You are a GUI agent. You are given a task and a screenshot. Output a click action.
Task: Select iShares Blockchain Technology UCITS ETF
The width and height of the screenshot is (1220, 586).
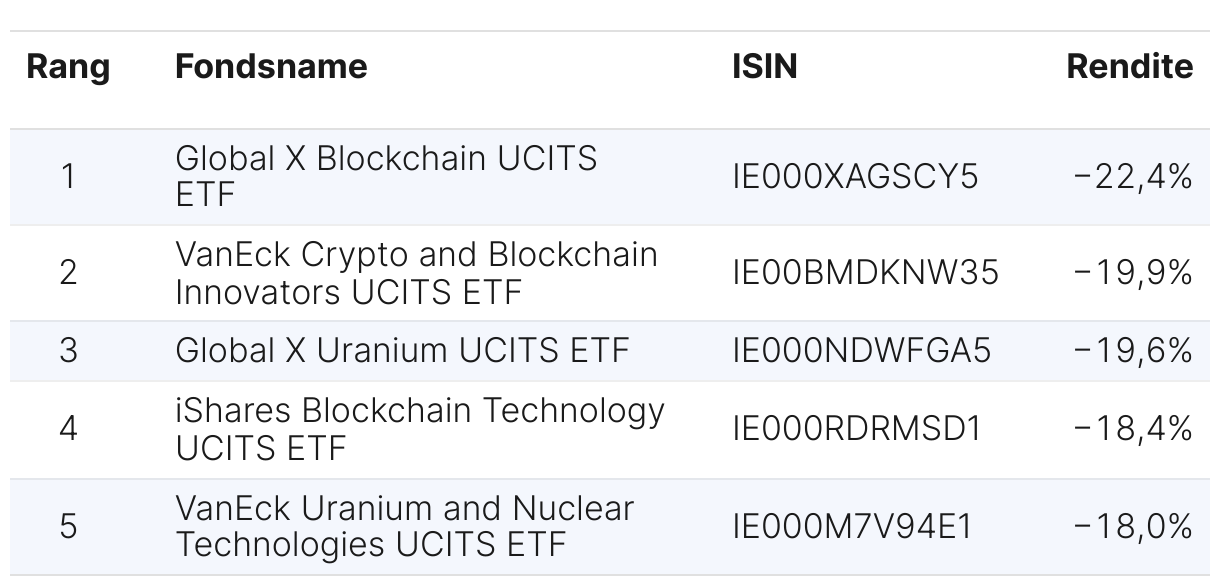420,429
